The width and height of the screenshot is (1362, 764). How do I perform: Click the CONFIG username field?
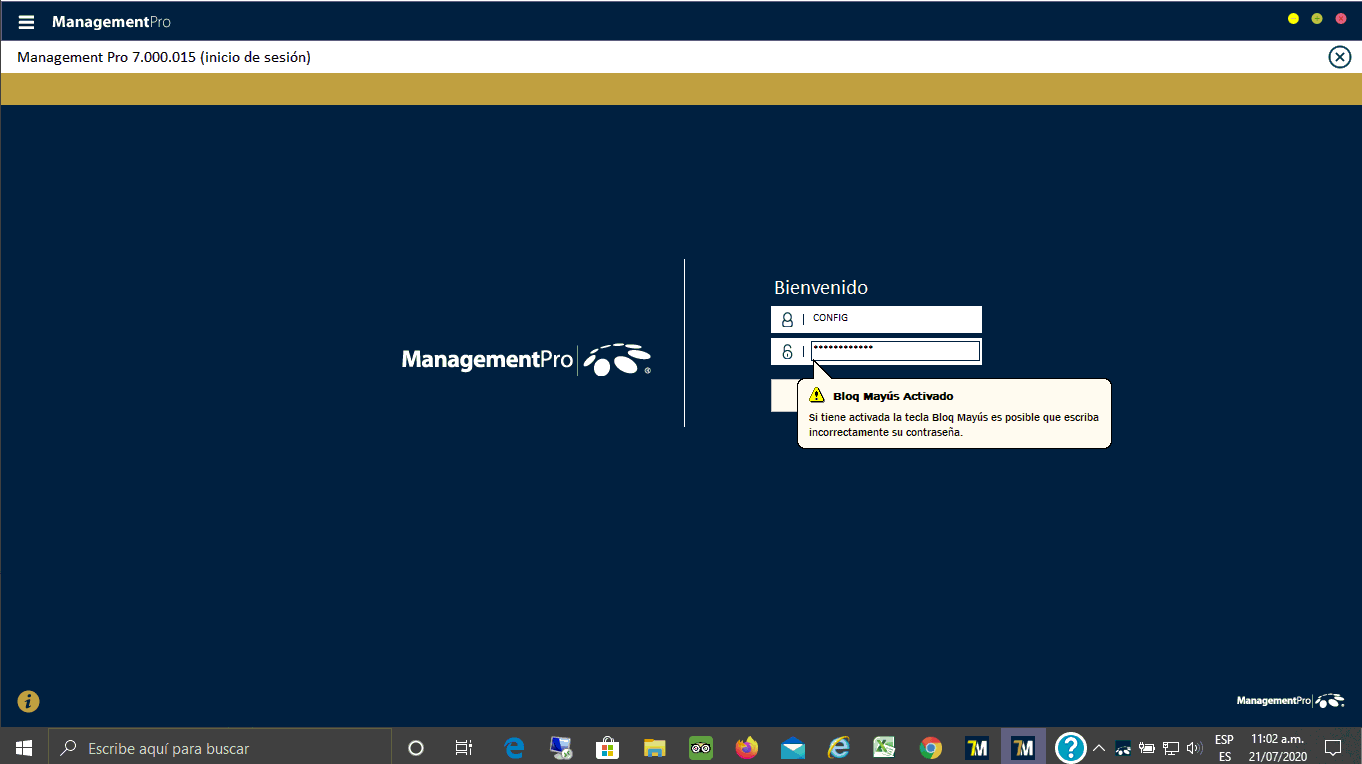[894, 319]
